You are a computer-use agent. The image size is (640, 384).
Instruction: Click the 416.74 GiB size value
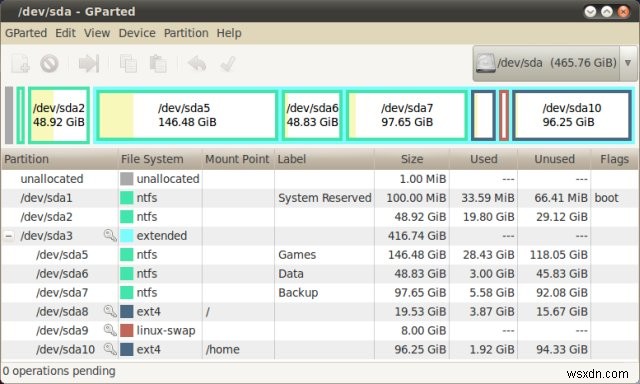pos(417,236)
